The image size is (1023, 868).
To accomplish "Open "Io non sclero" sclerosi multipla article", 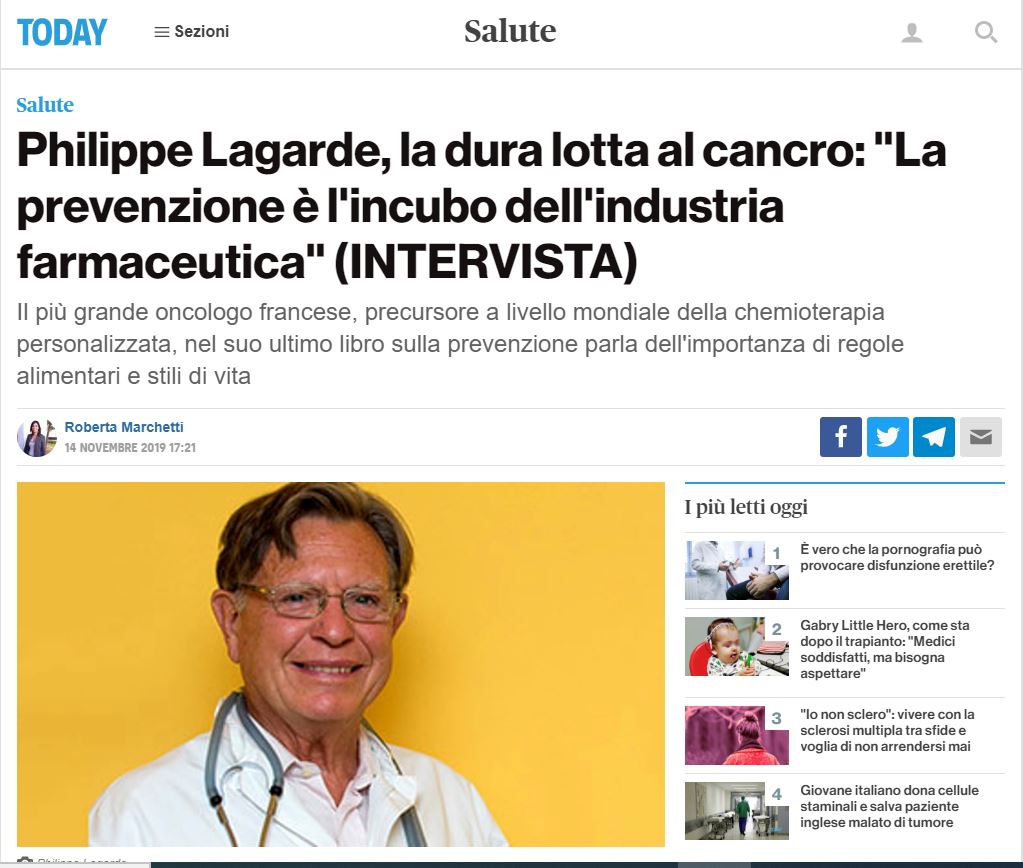I will click(887, 730).
